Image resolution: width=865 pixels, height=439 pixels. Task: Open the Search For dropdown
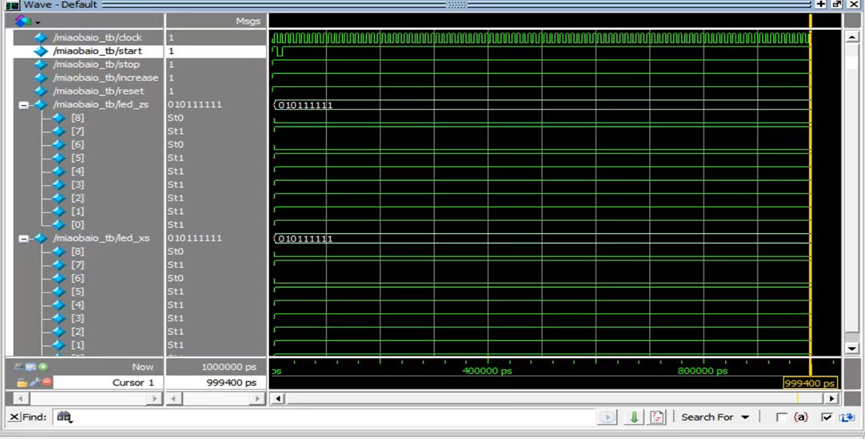point(714,417)
